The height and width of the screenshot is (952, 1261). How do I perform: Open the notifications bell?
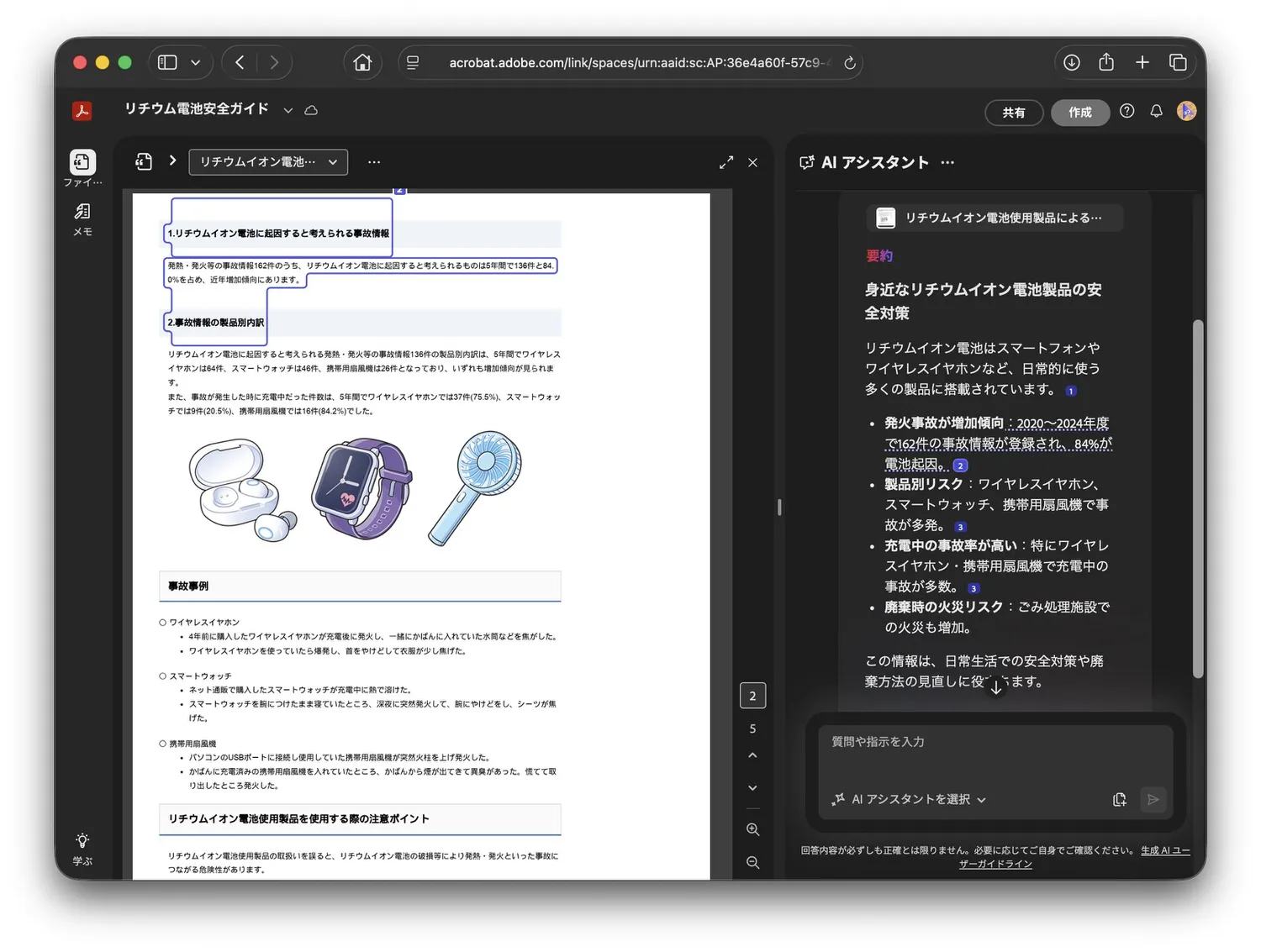[1156, 111]
